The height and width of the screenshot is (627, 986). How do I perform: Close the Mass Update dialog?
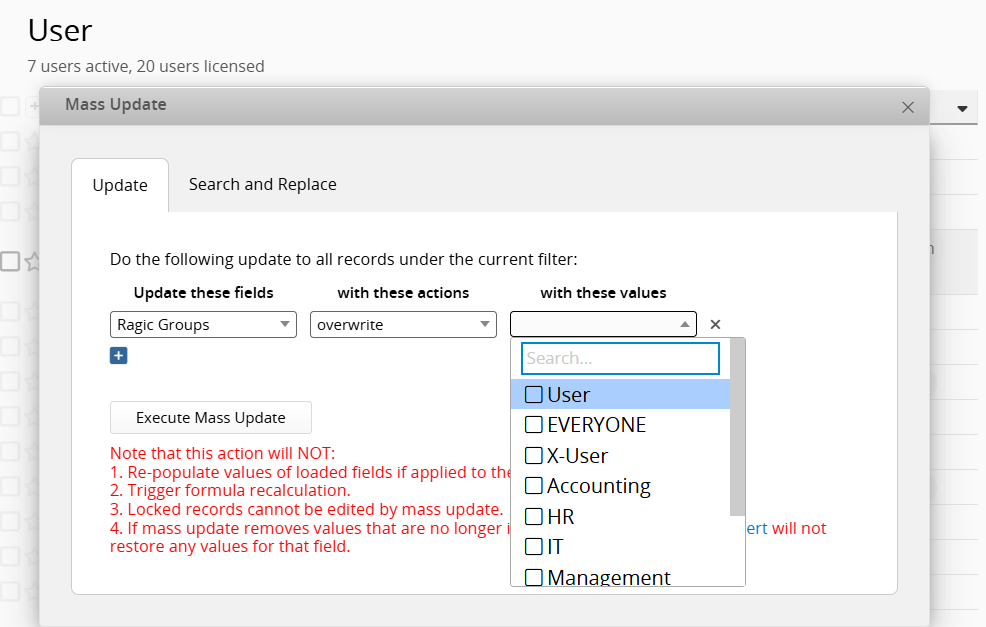[x=907, y=107]
